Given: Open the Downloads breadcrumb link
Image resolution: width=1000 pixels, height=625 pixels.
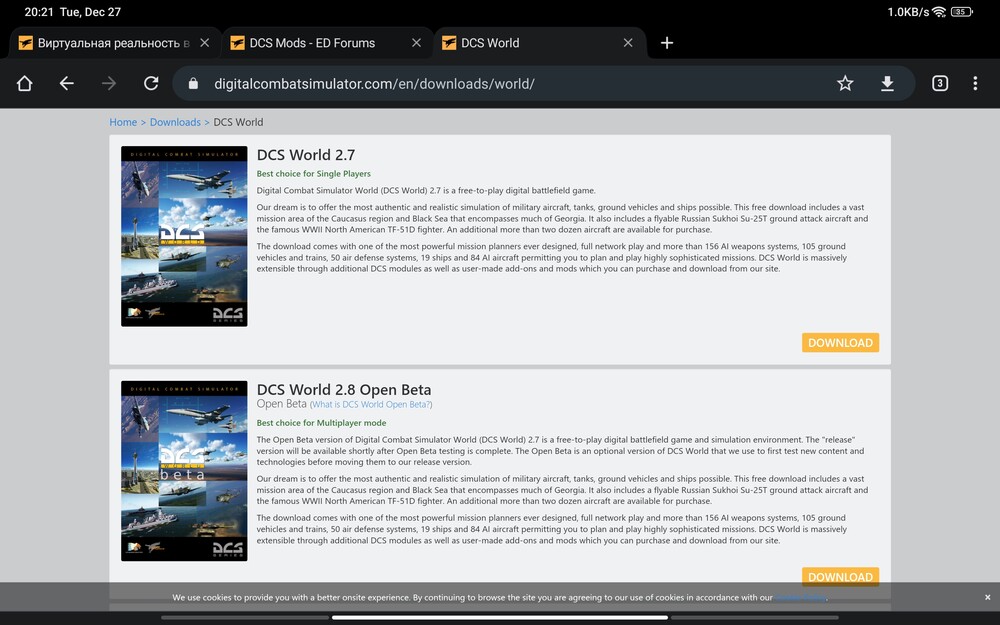Looking at the screenshot, I should [x=175, y=121].
